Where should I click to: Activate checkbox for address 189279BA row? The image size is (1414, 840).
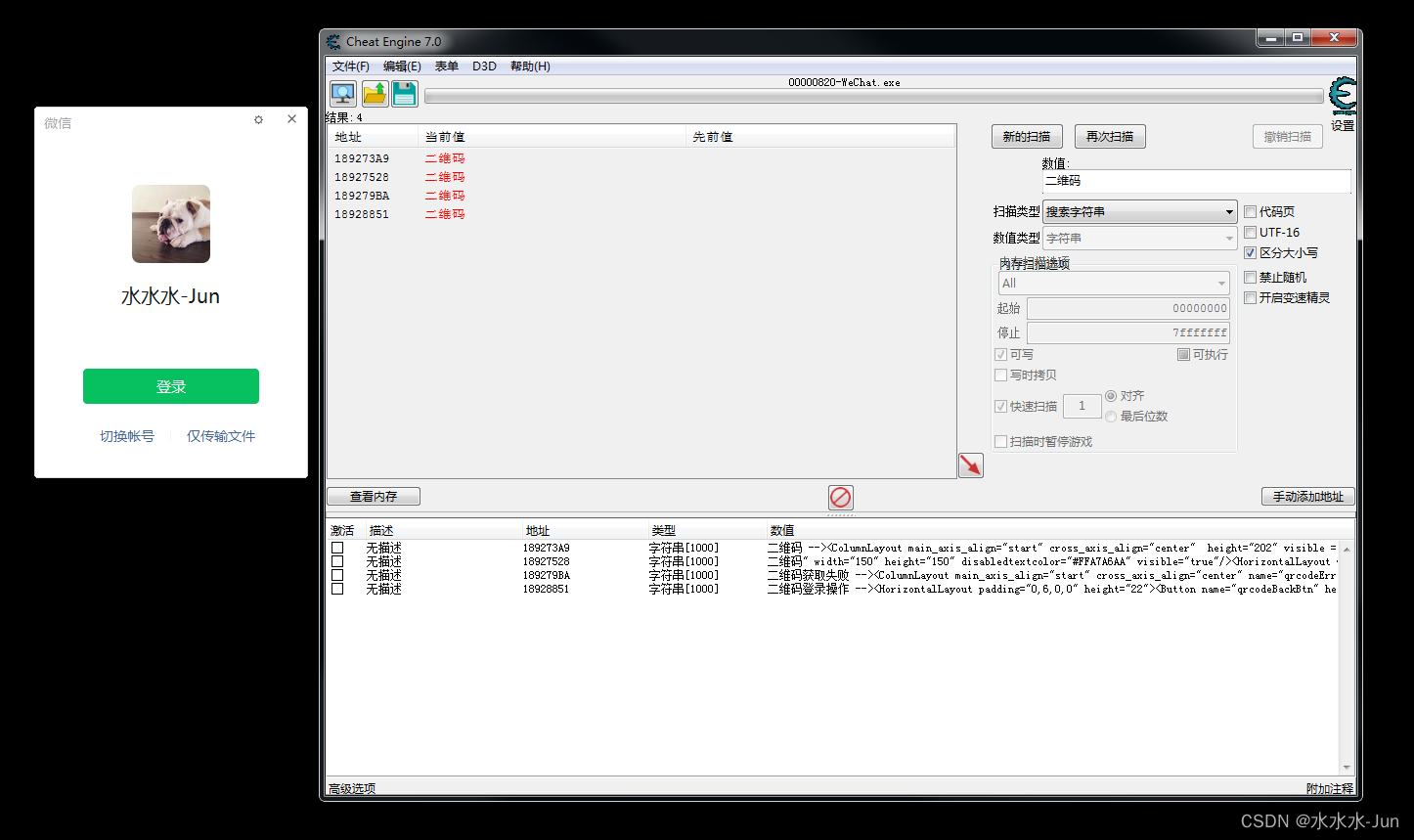click(x=337, y=575)
